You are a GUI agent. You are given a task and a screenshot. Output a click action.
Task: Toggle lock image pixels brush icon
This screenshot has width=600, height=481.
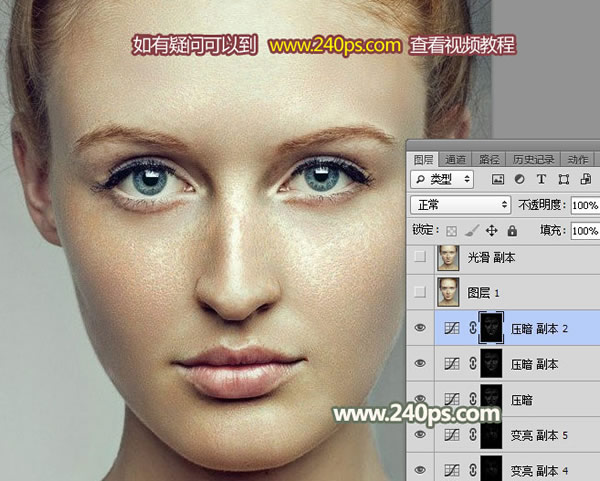tap(471, 230)
